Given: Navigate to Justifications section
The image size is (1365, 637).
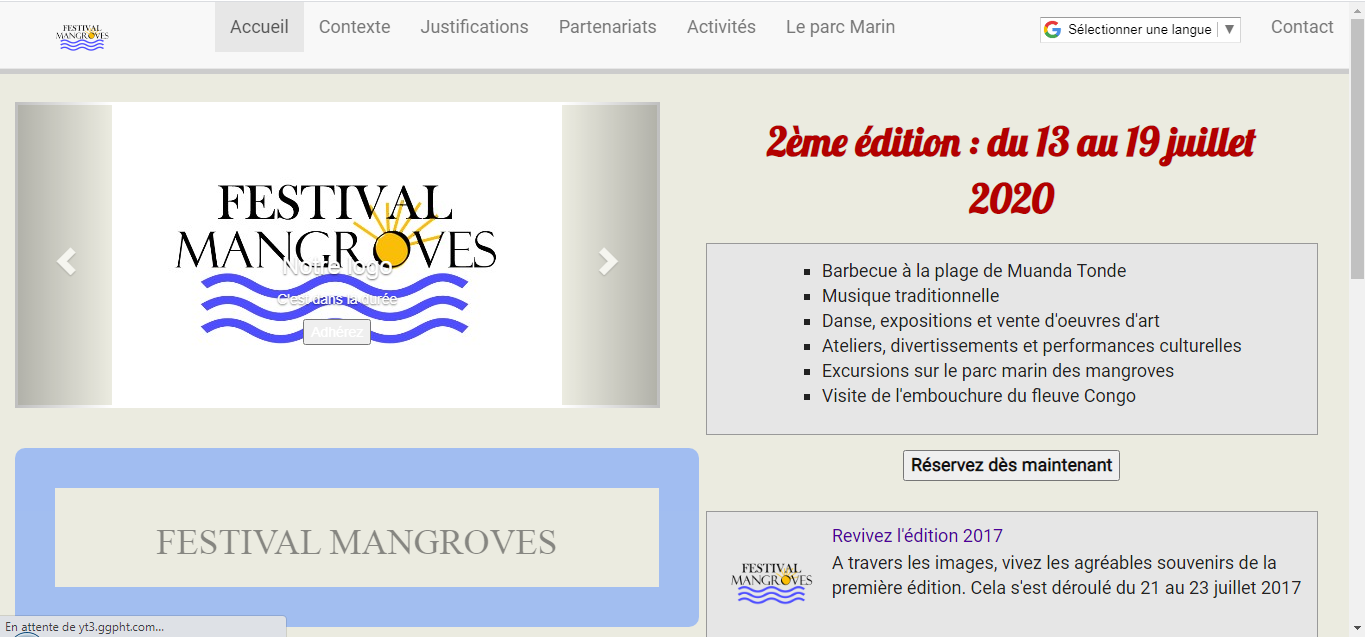Looking at the screenshot, I should [474, 27].
